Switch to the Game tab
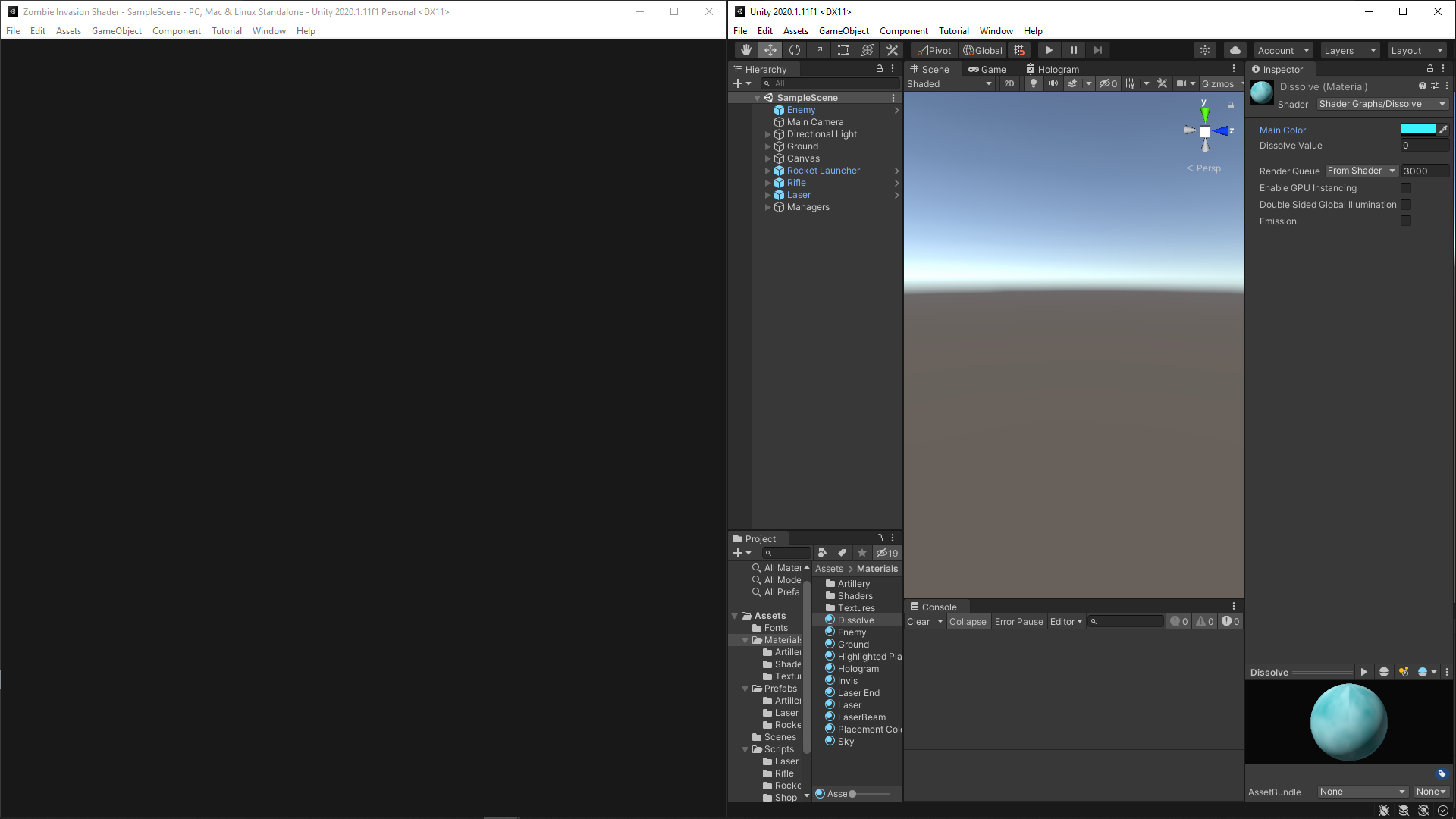 point(987,69)
